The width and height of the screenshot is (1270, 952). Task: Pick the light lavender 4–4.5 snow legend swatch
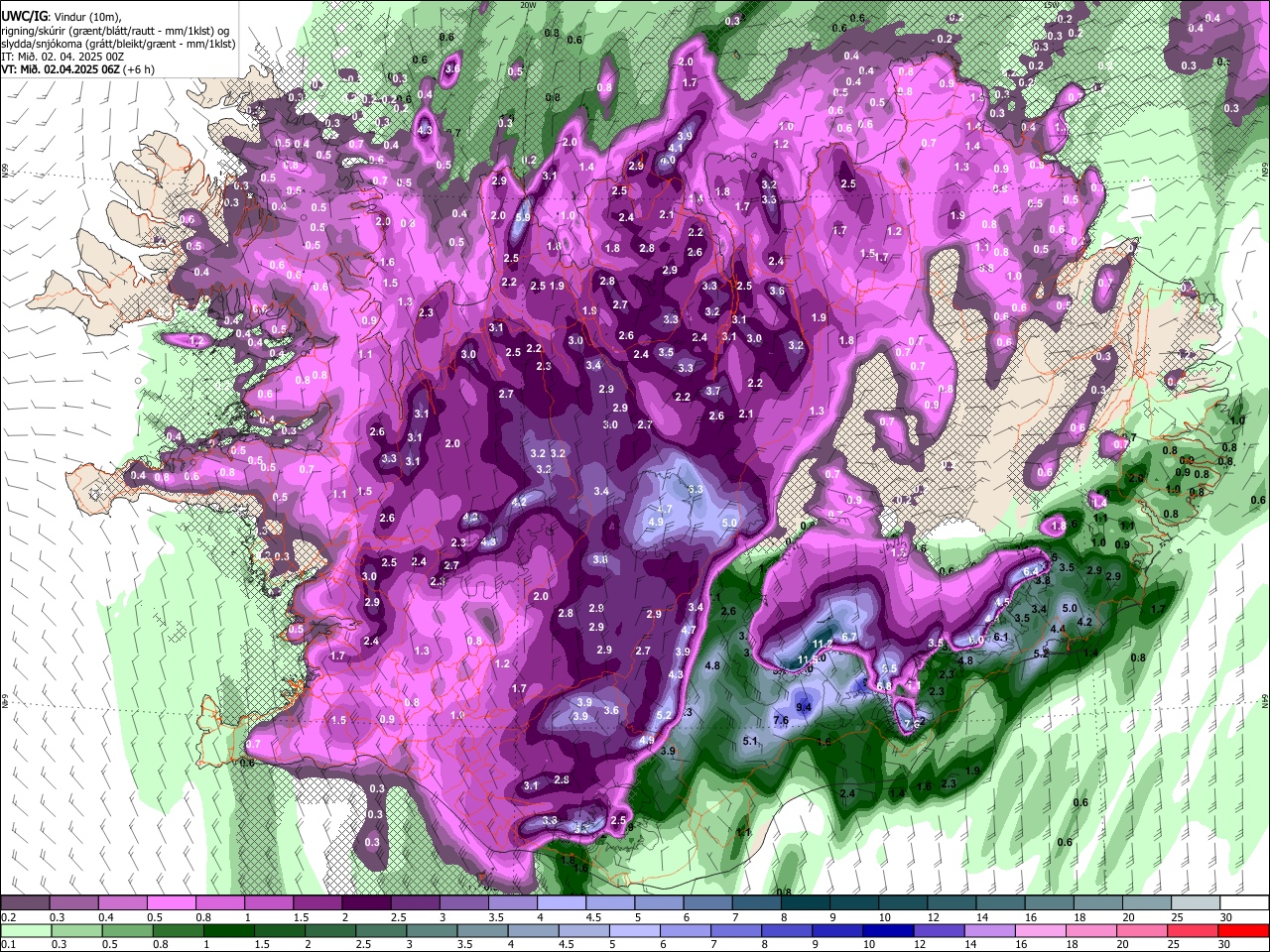560,903
